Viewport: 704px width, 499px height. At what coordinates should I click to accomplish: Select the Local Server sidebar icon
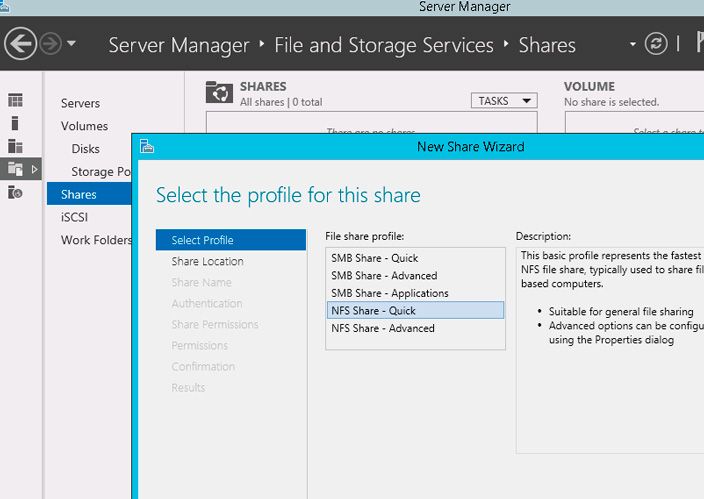point(15,123)
